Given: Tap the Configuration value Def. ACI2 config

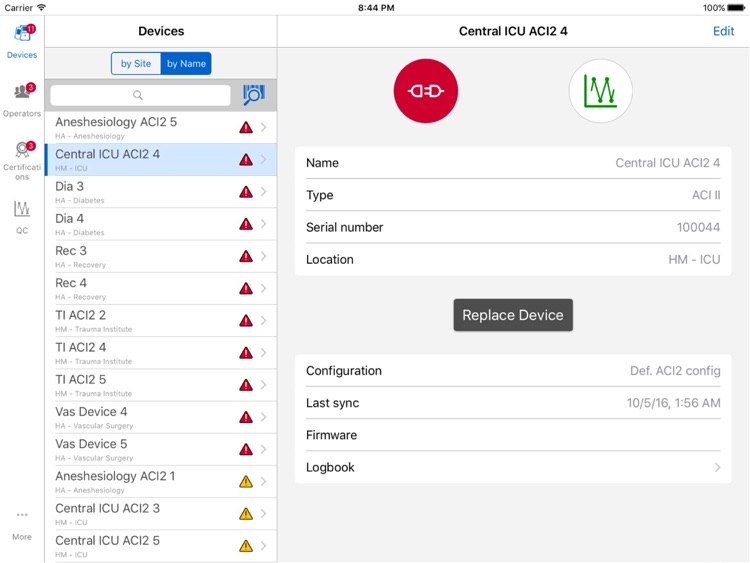Looking at the screenshot, I should coord(675,371).
